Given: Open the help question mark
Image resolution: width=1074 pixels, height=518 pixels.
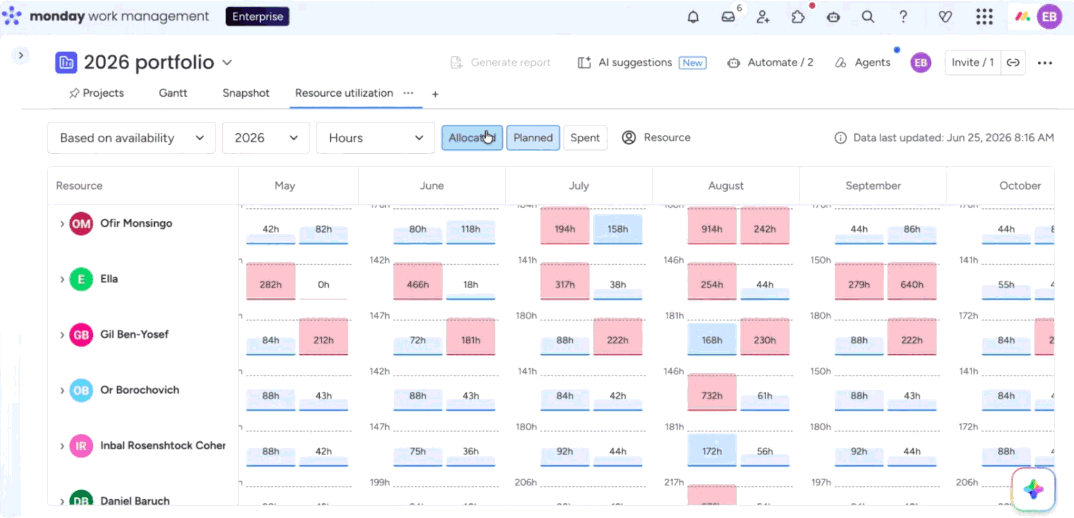Looking at the screenshot, I should pyautogui.click(x=903, y=17).
